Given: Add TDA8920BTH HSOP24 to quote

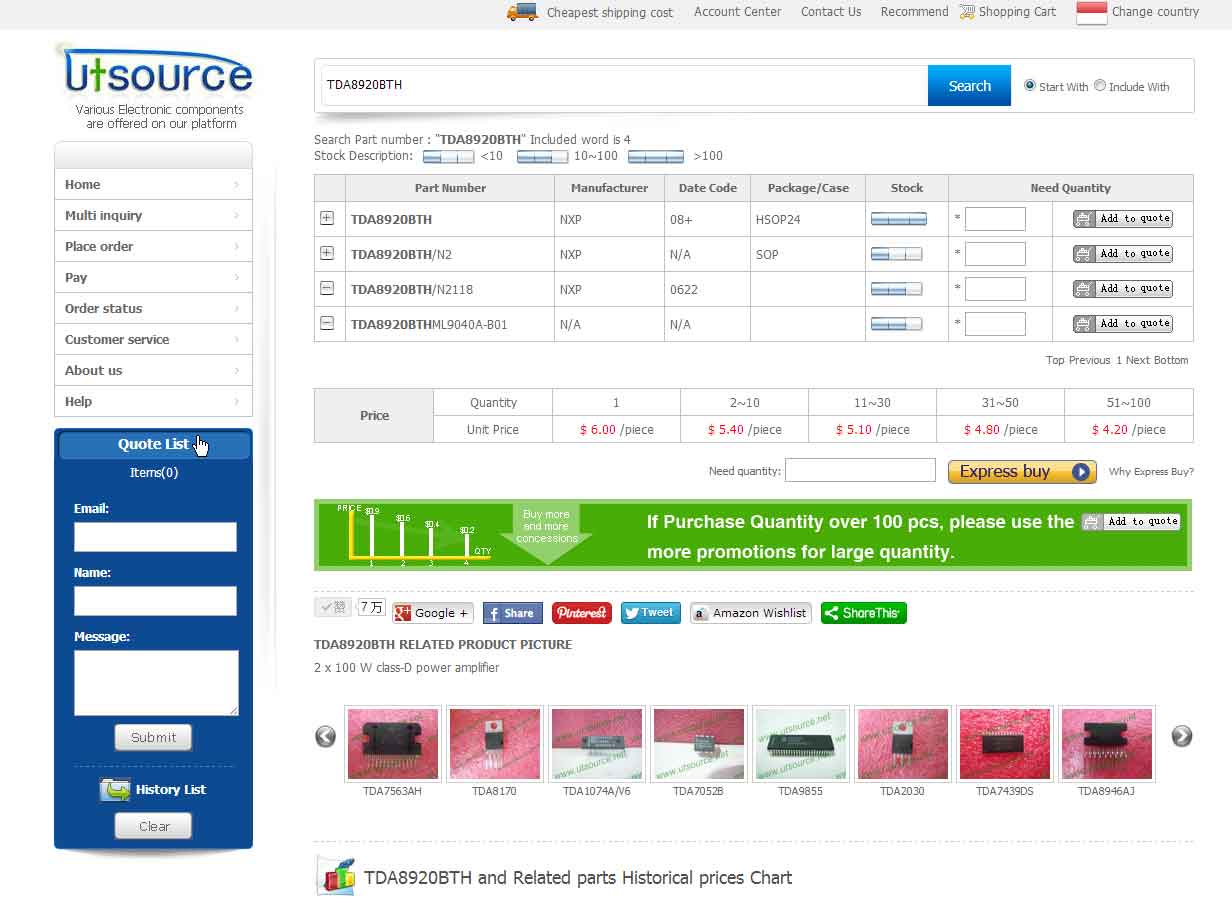Looking at the screenshot, I should click(x=1123, y=218).
